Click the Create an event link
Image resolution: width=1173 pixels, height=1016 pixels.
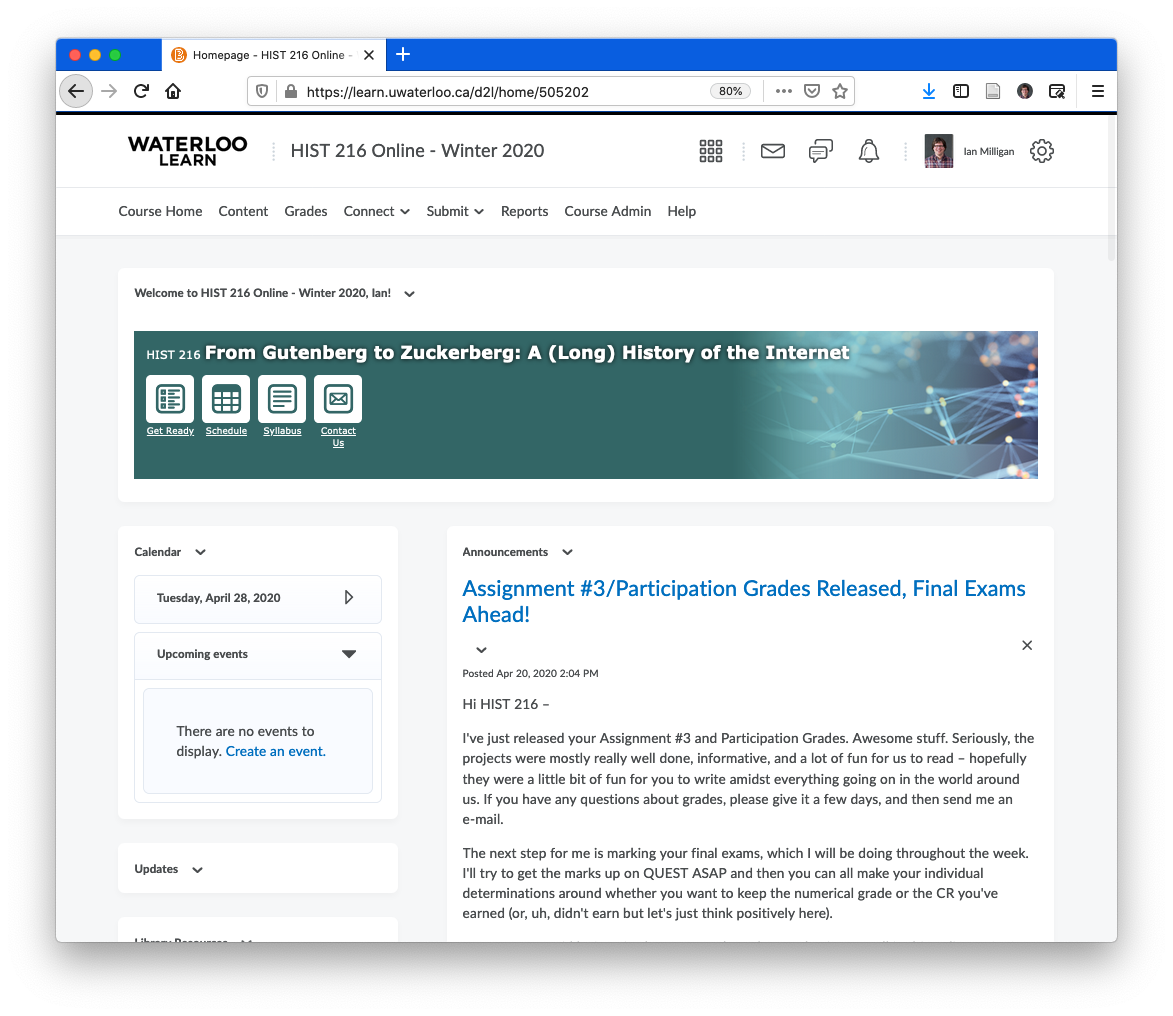(275, 751)
